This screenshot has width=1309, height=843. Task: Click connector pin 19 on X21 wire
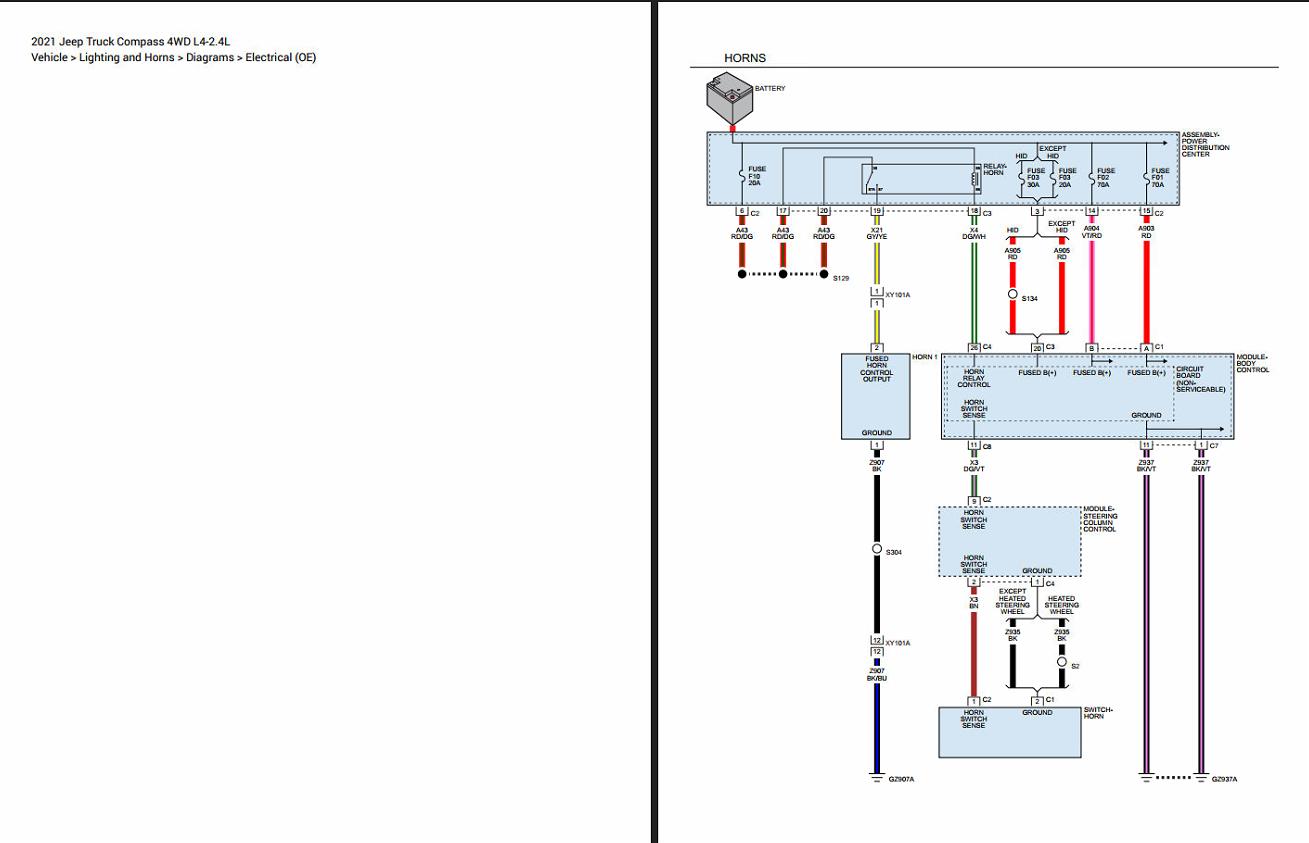877,211
